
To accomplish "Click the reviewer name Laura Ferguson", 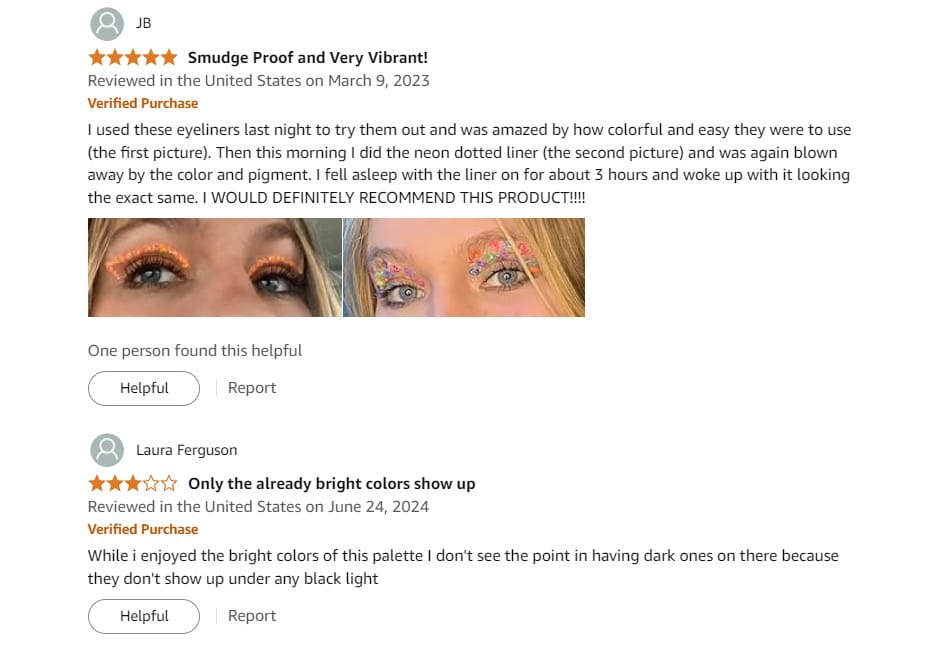I will pos(187,450).
